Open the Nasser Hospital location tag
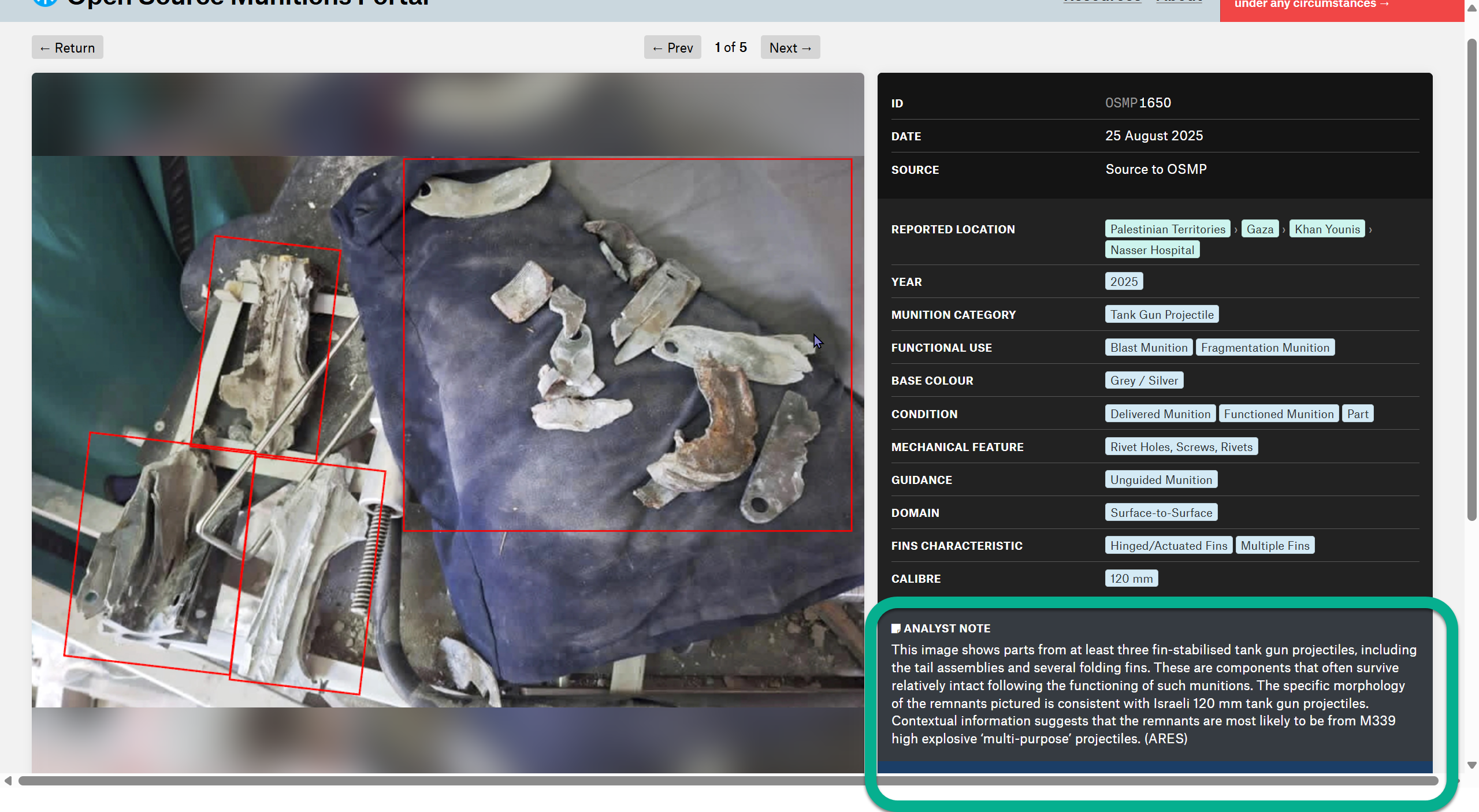The width and height of the screenshot is (1479, 812). tap(1152, 250)
